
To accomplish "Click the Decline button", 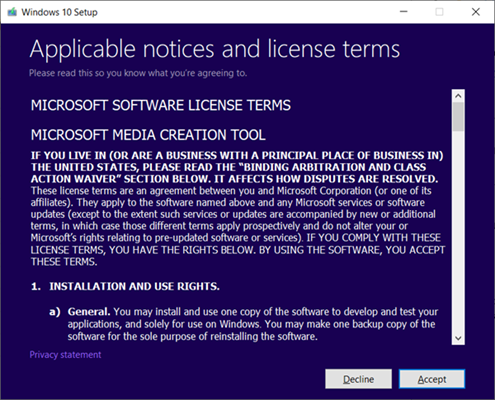I will click(x=358, y=379).
